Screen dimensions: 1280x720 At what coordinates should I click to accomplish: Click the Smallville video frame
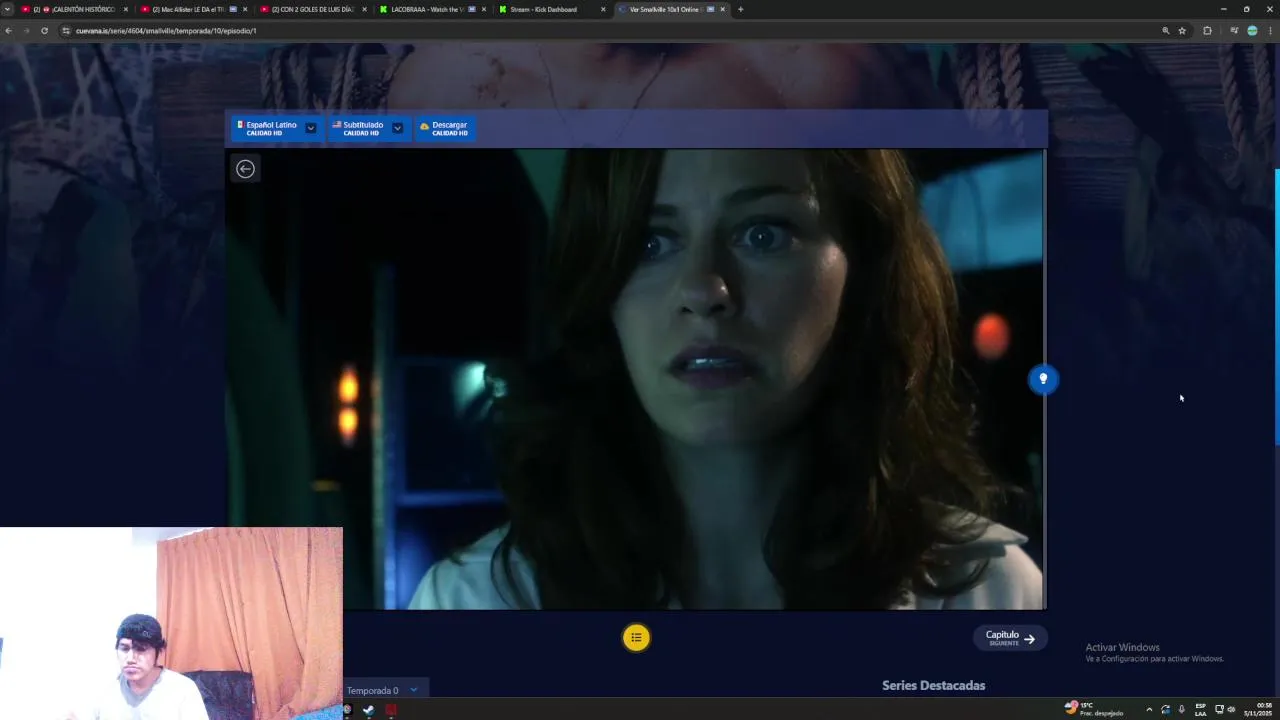(635, 379)
